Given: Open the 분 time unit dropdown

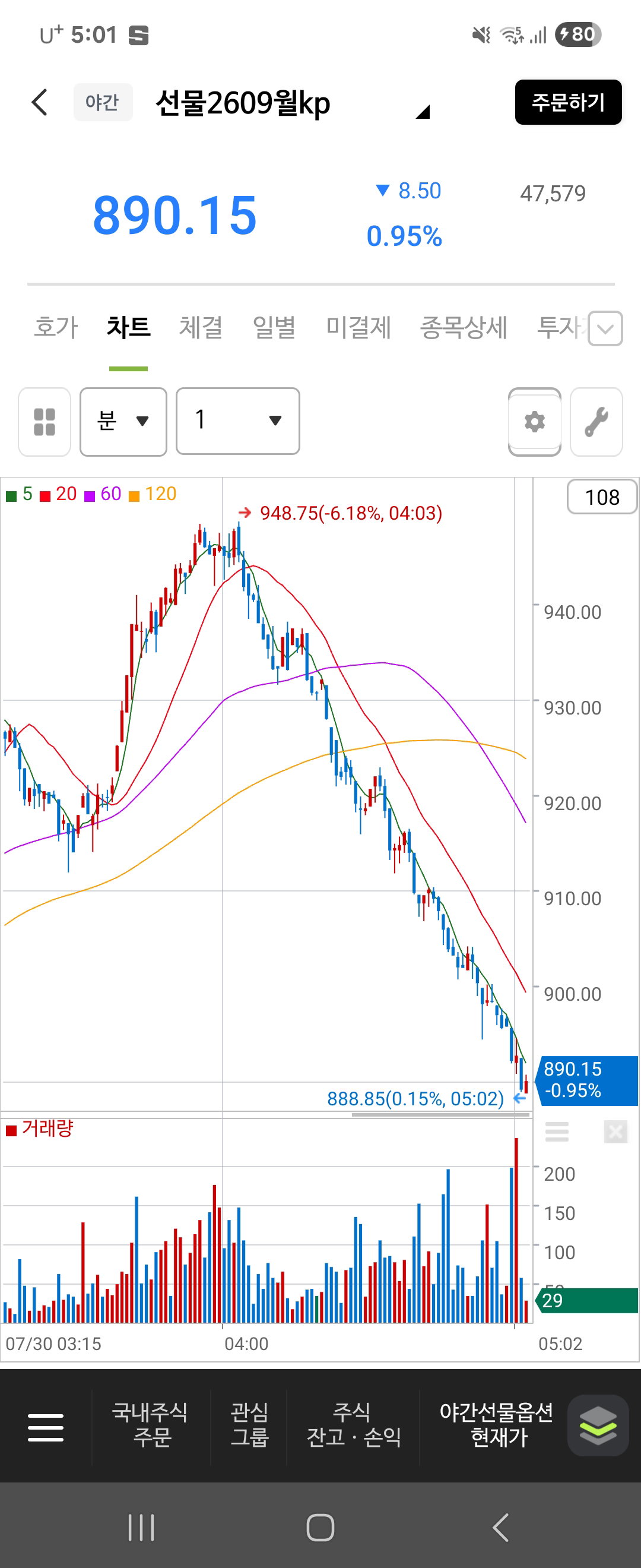Looking at the screenshot, I should 123,421.
